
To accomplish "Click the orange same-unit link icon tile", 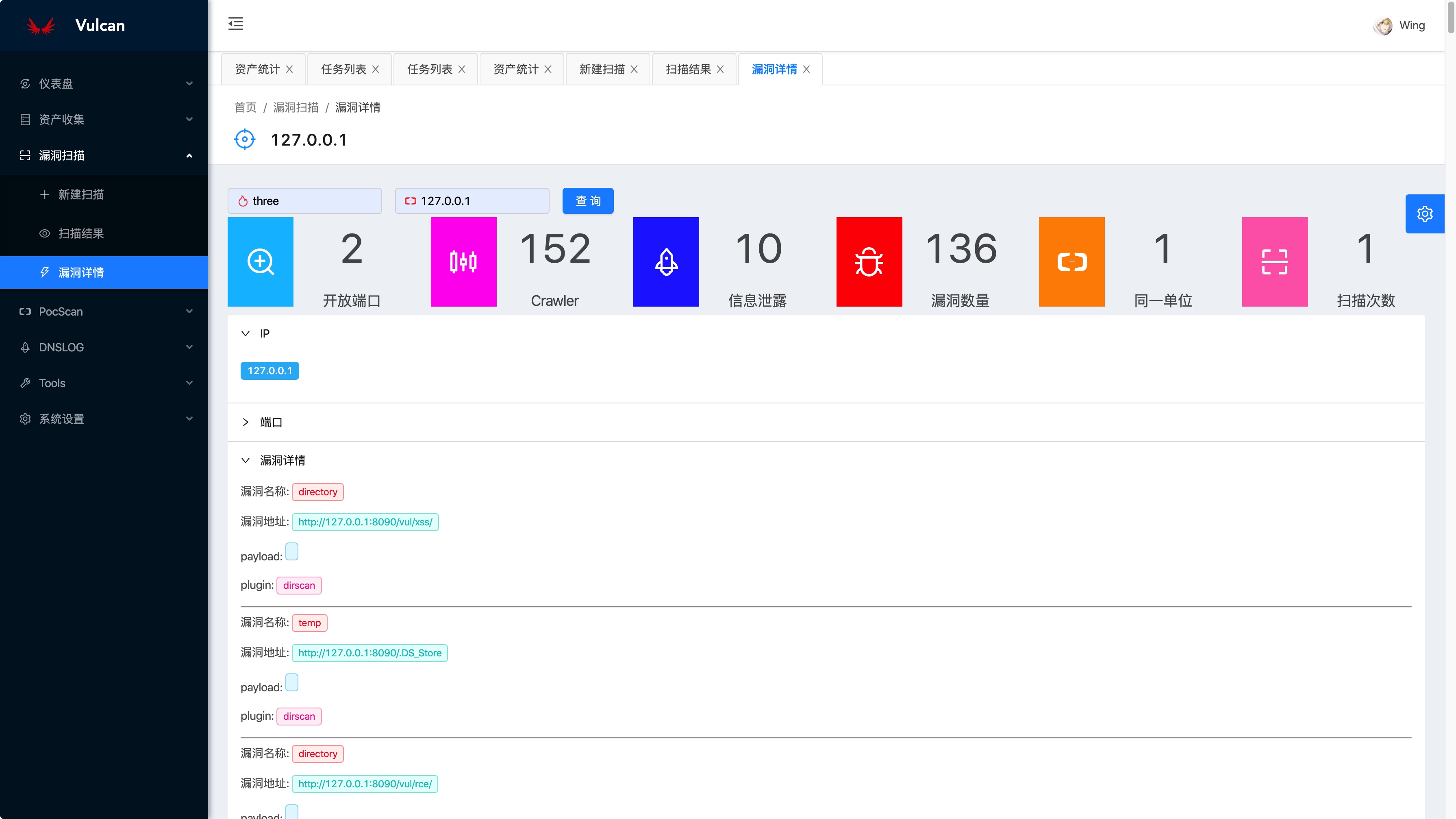I will click(1071, 262).
